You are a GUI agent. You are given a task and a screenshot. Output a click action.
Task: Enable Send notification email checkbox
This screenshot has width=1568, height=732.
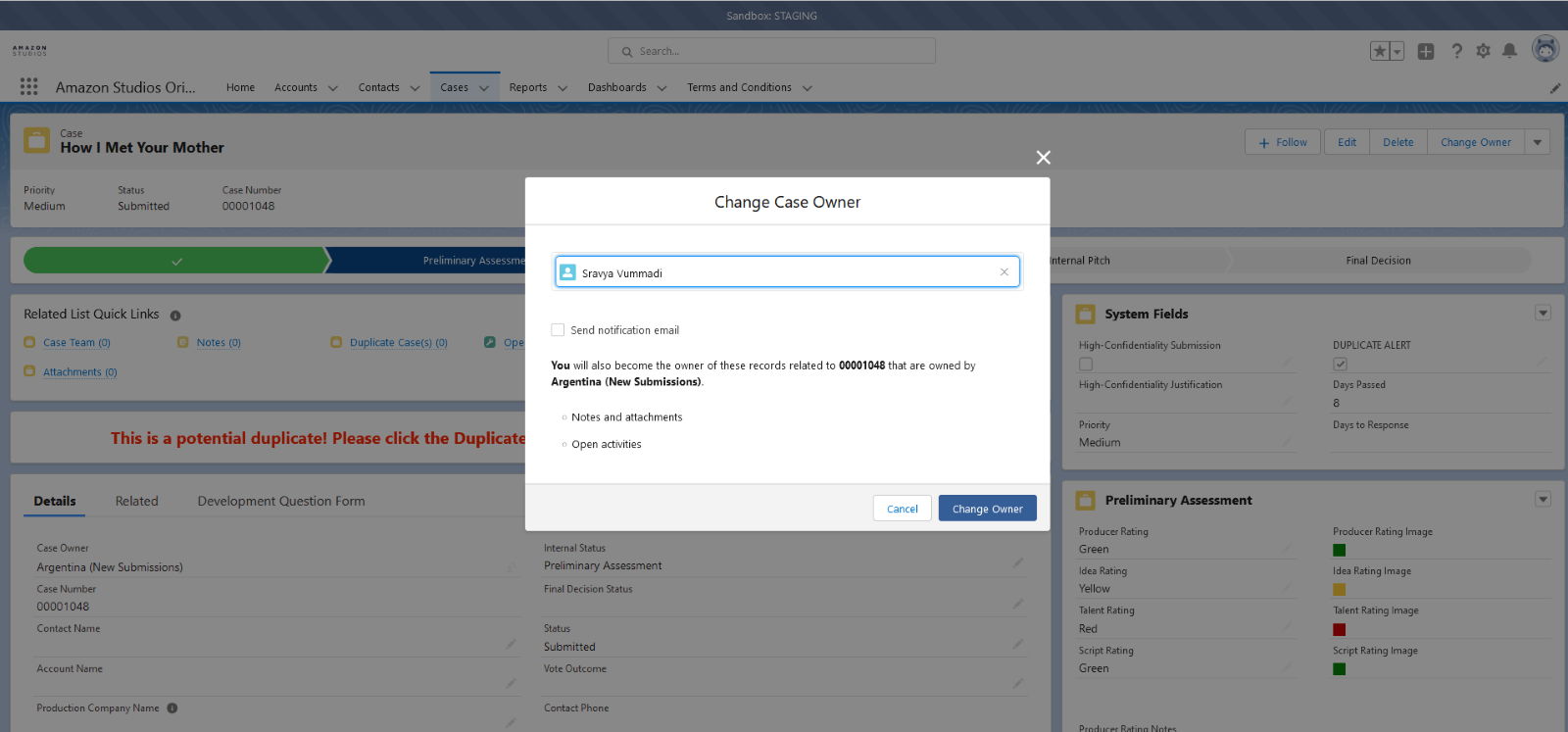pyautogui.click(x=558, y=330)
